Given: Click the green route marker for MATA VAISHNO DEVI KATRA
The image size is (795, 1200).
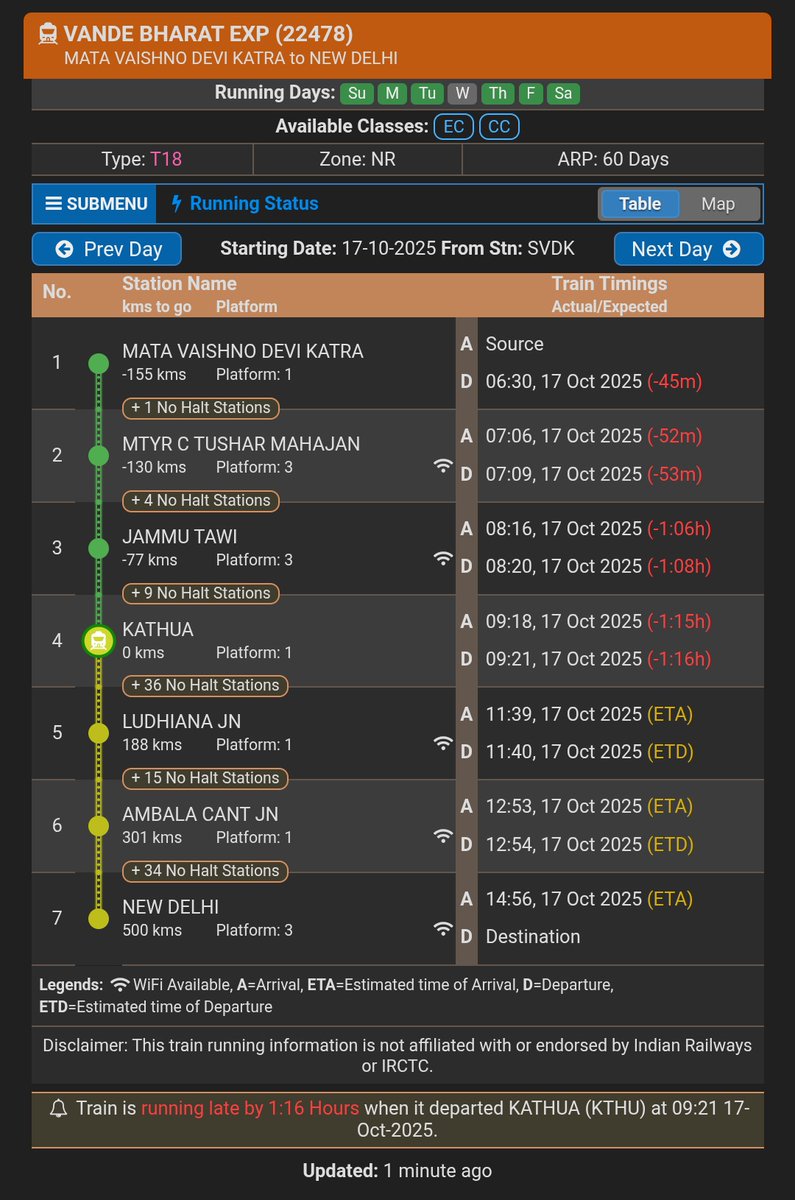Looking at the screenshot, I should pyautogui.click(x=98, y=363).
